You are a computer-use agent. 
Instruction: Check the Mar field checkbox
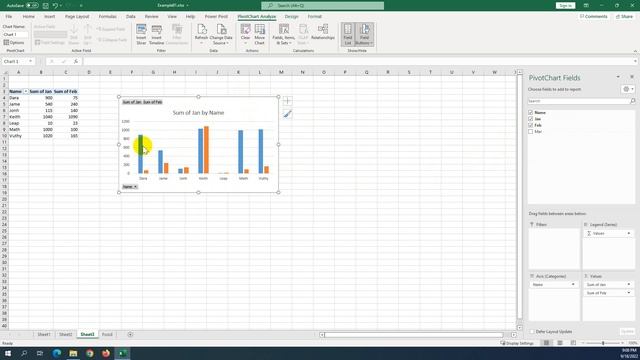pos(531,131)
